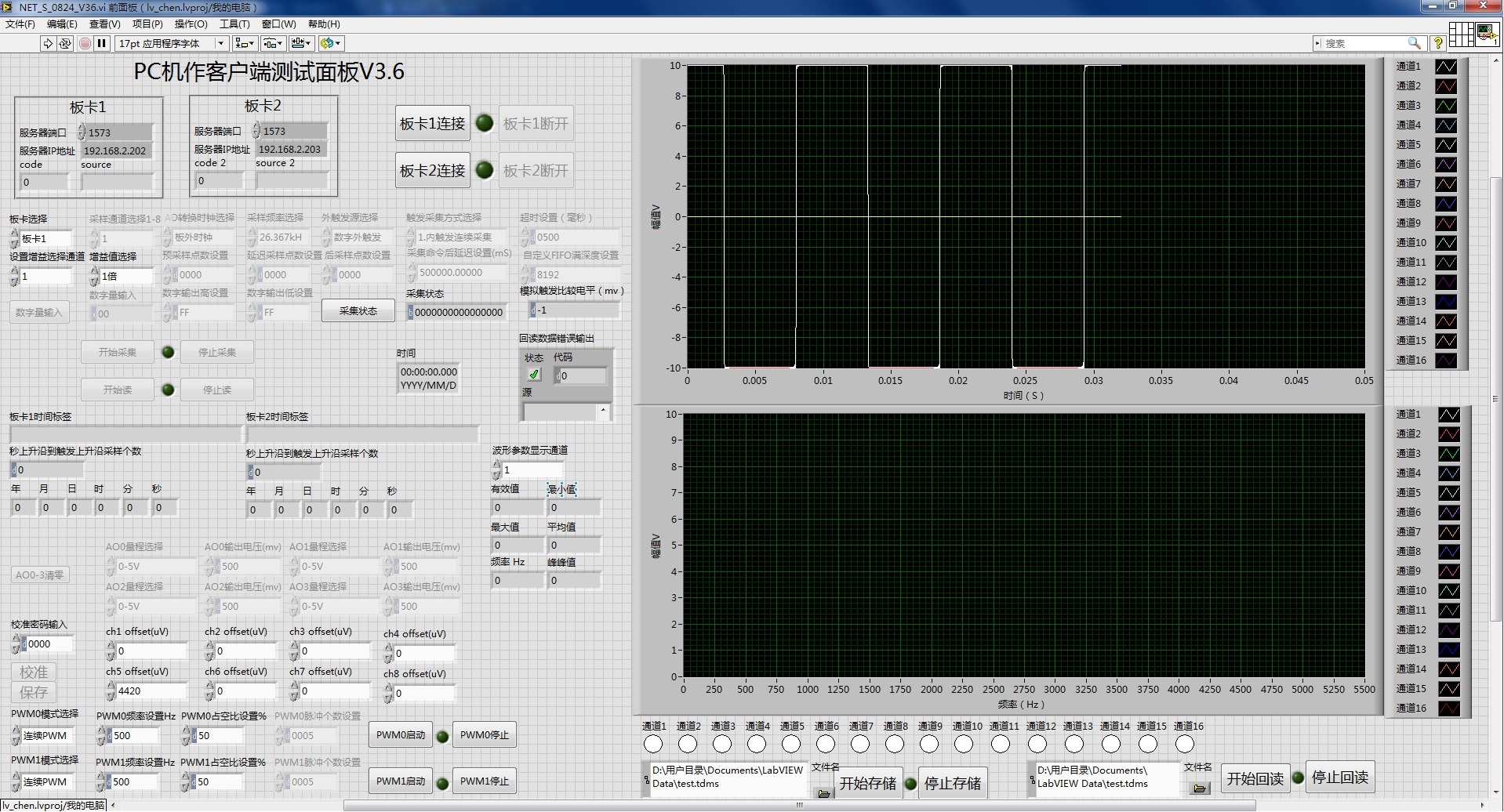The width and height of the screenshot is (1504, 812).
Task: Click the 板卡2连接 button
Action: [433, 170]
